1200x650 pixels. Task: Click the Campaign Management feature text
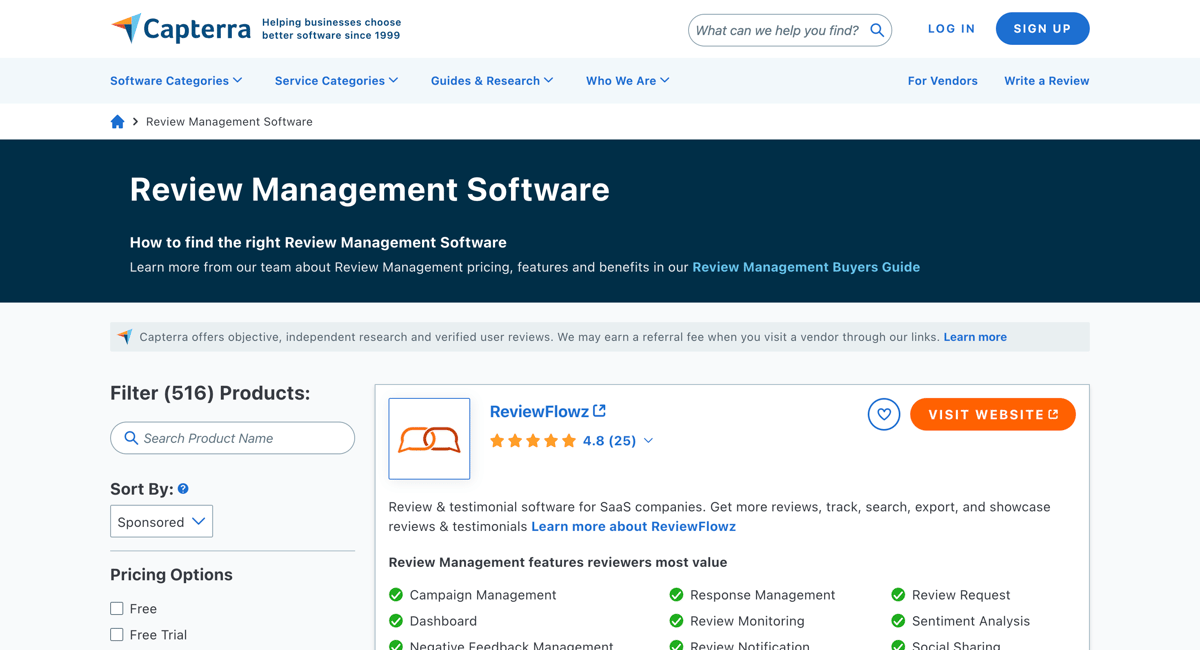click(483, 595)
